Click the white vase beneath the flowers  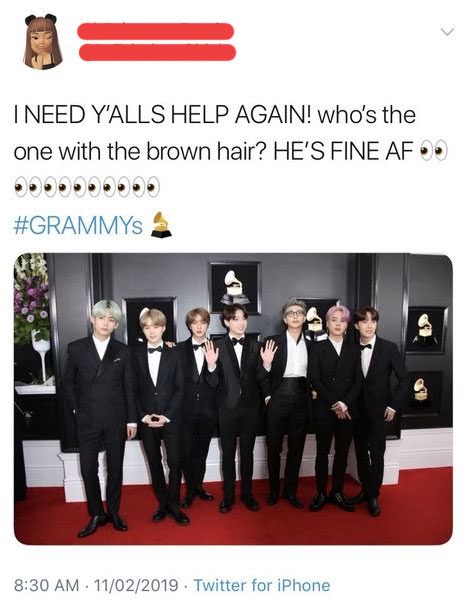41,355
